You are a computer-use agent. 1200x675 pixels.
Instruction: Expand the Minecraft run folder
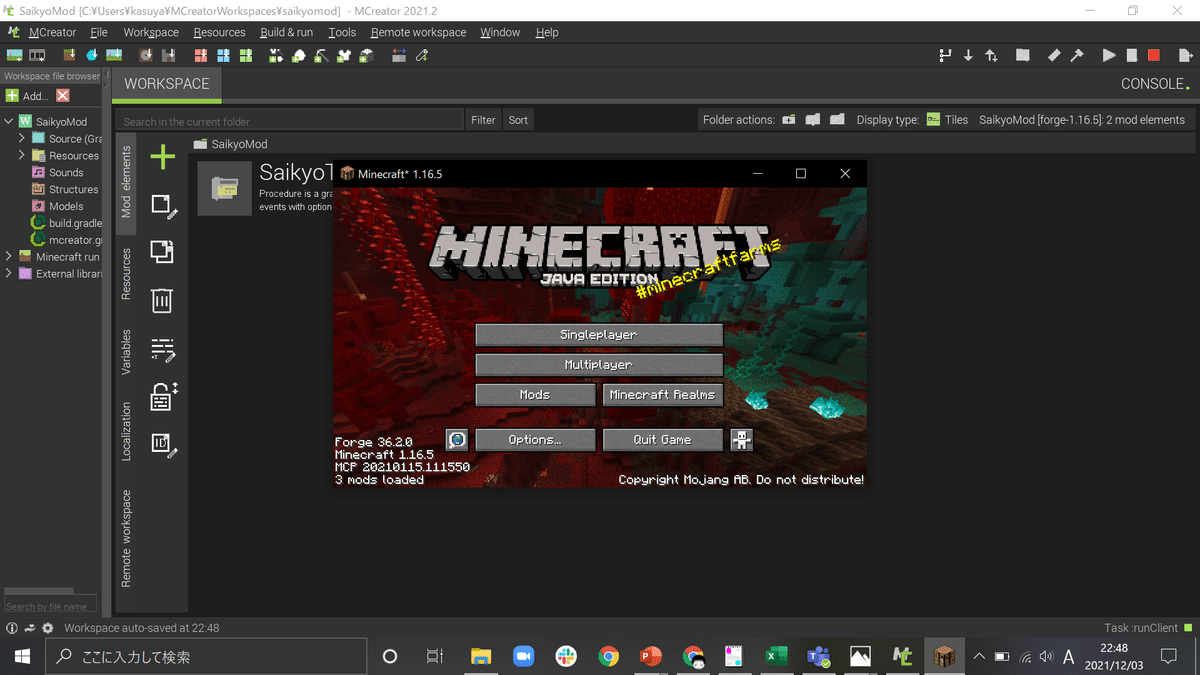8,256
